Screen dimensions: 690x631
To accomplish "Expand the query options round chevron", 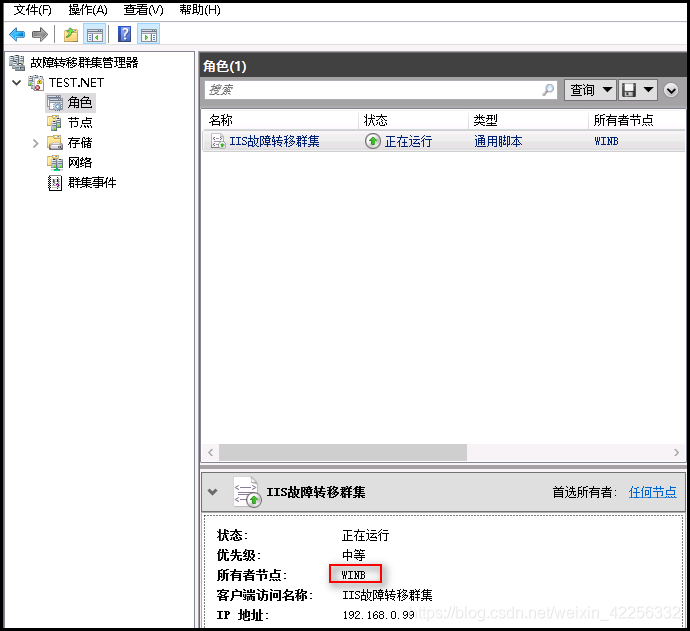I will point(671,90).
